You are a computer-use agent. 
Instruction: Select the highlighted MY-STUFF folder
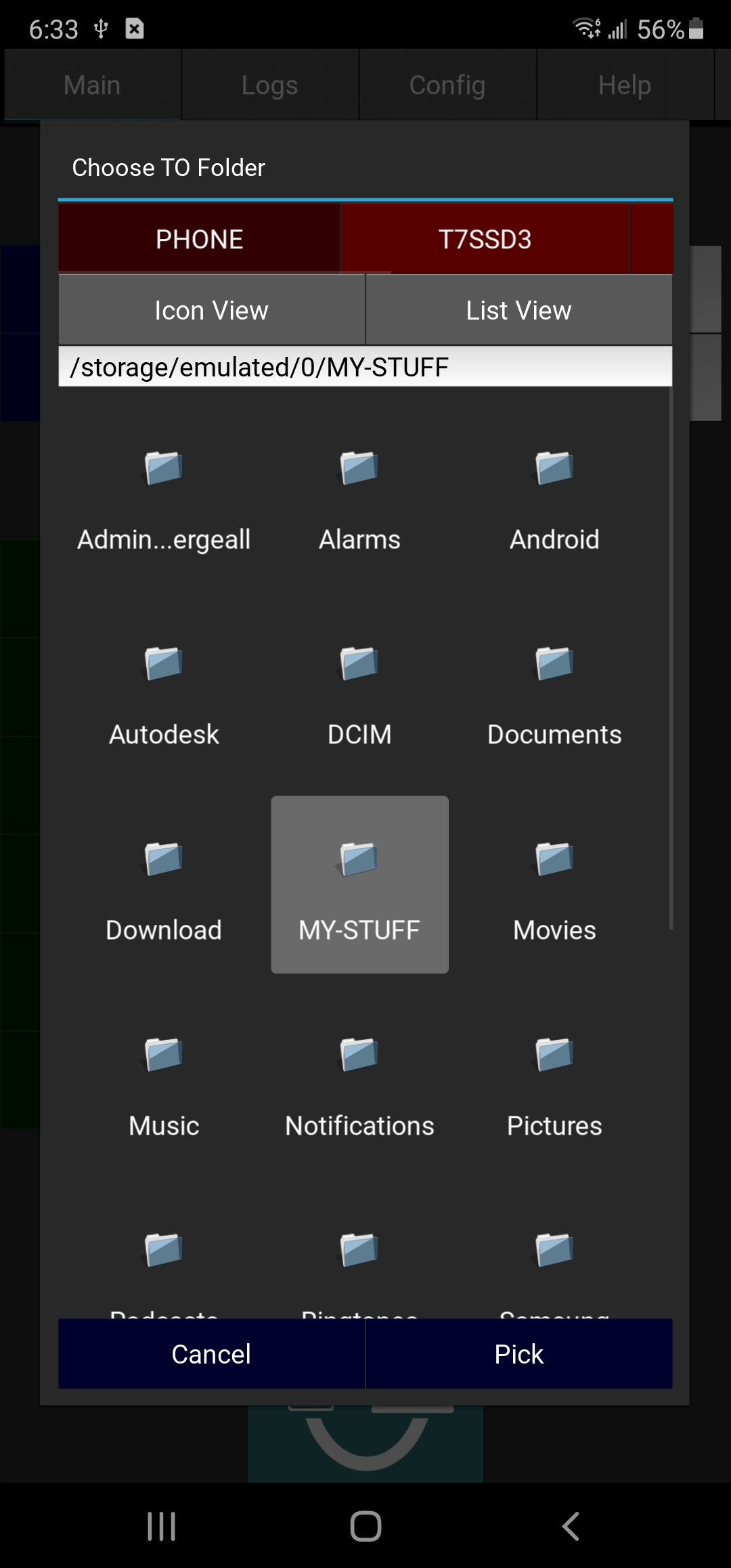click(359, 884)
